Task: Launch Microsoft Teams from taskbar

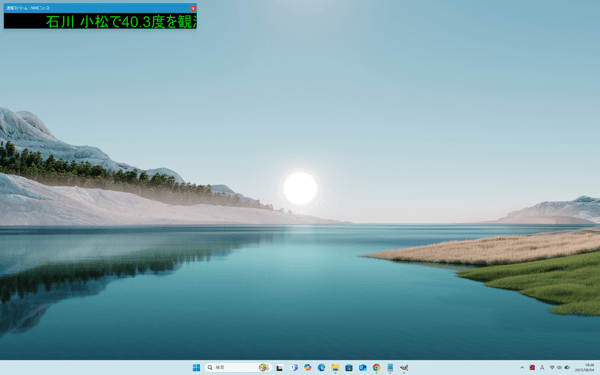Action: pyautogui.click(x=293, y=368)
